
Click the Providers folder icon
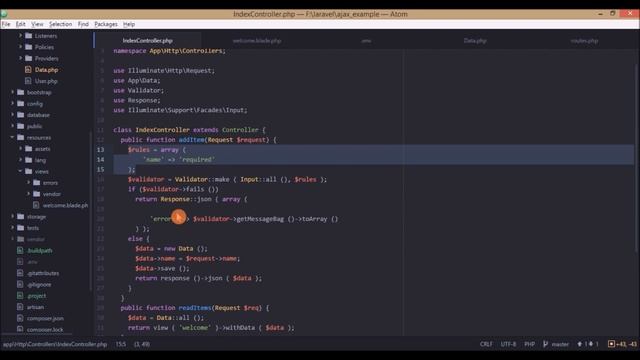point(29,58)
